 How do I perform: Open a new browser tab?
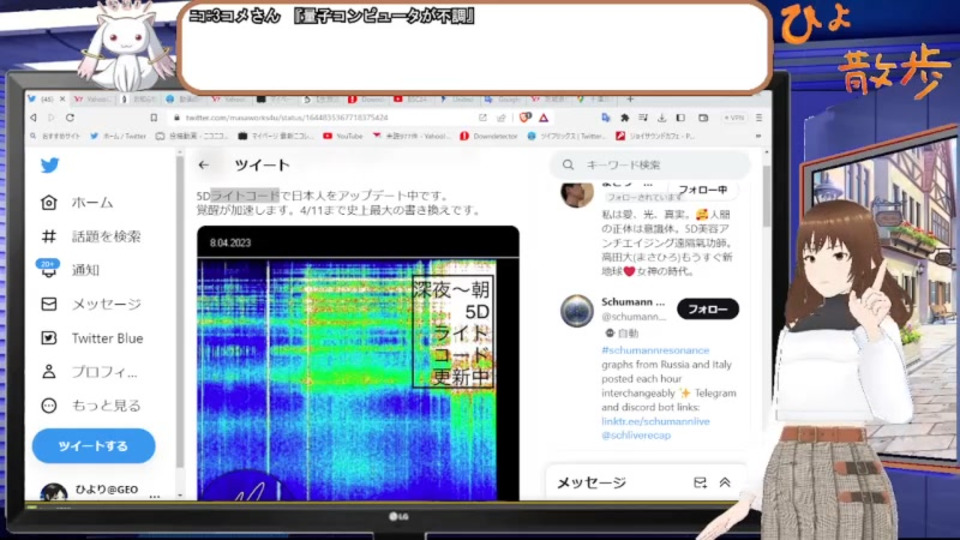pyautogui.click(x=630, y=99)
